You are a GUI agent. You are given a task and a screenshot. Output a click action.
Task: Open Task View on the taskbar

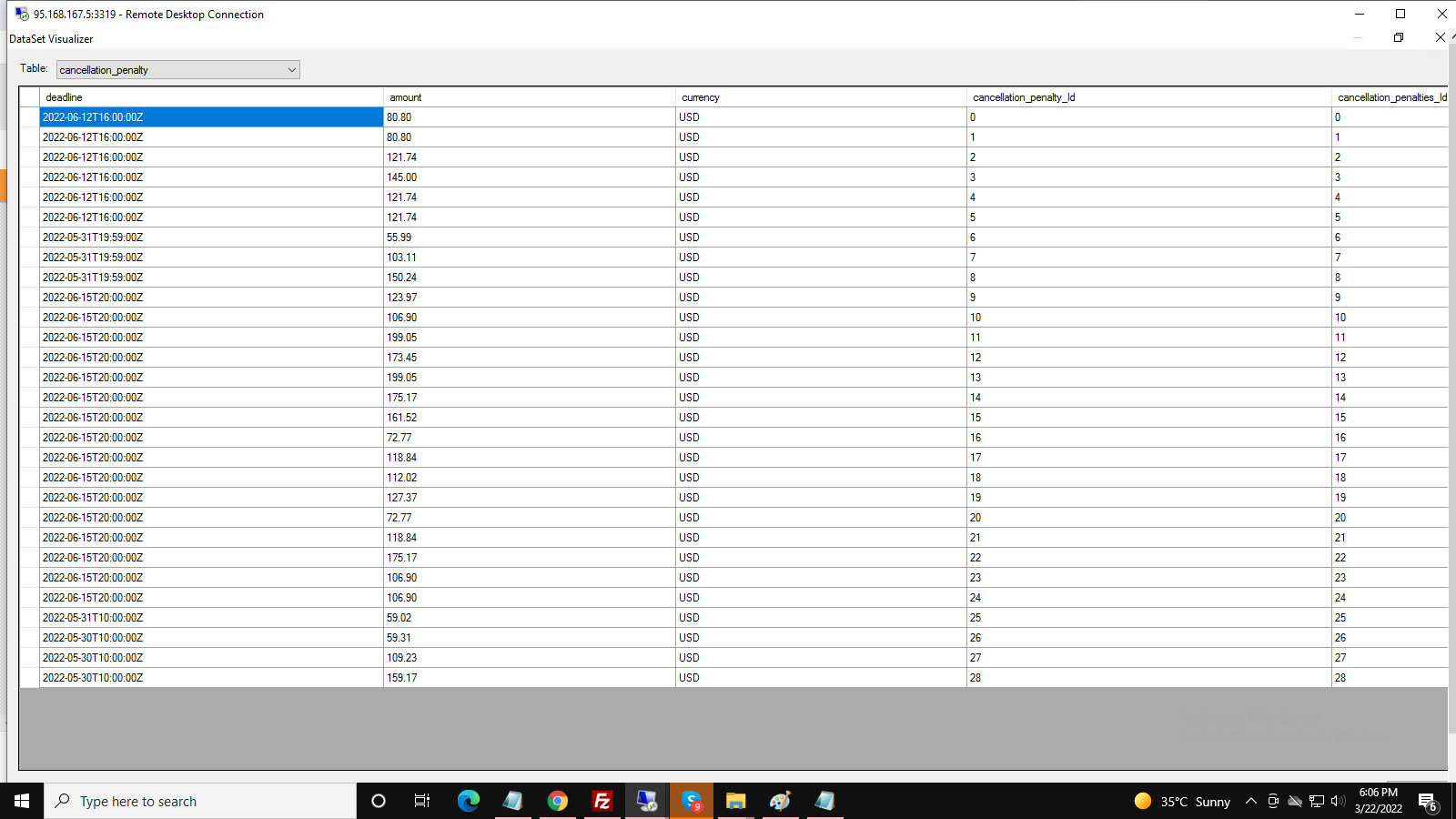[x=422, y=801]
